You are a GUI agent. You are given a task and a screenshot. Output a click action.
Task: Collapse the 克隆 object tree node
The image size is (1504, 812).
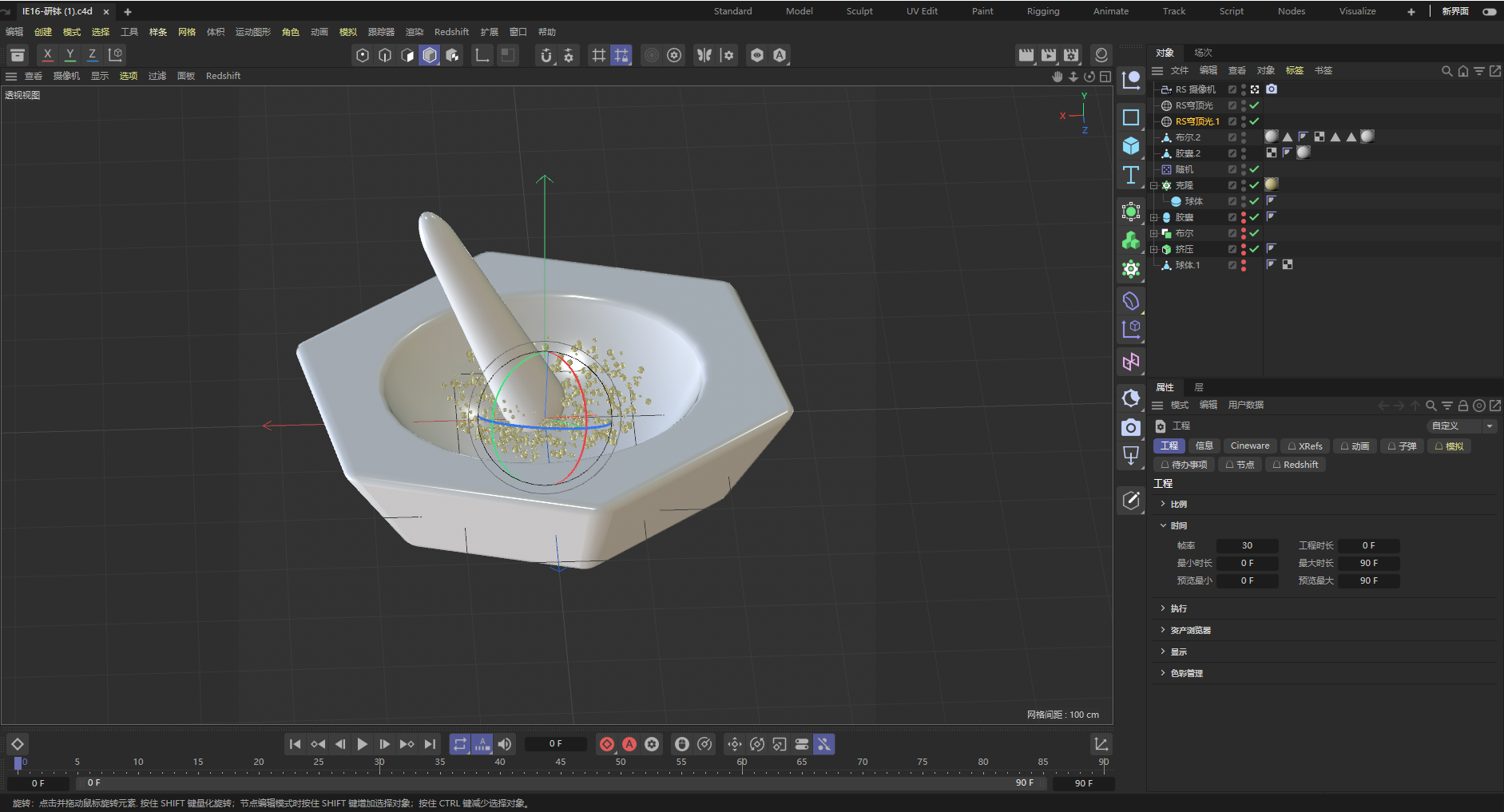(1154, 185)
